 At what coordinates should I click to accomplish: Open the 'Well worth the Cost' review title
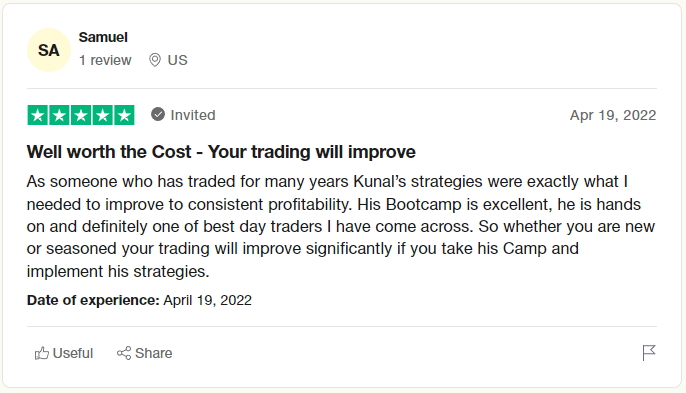click(x=221, y=152)
